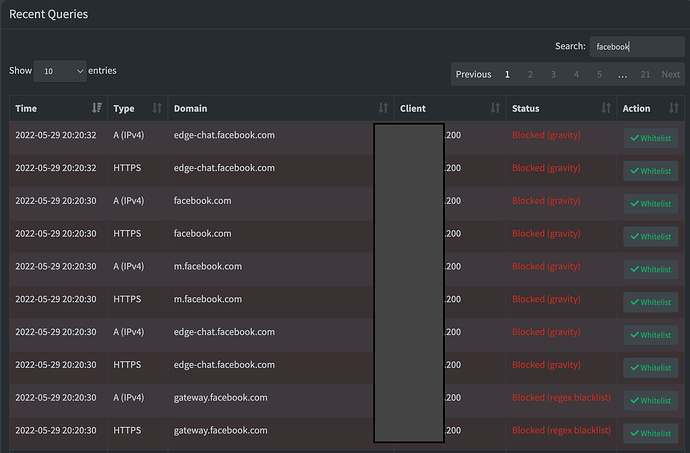This screenshot has height=453, width=690.
Task: Jump to page 21 of results
Action: [x=645, y=74]
